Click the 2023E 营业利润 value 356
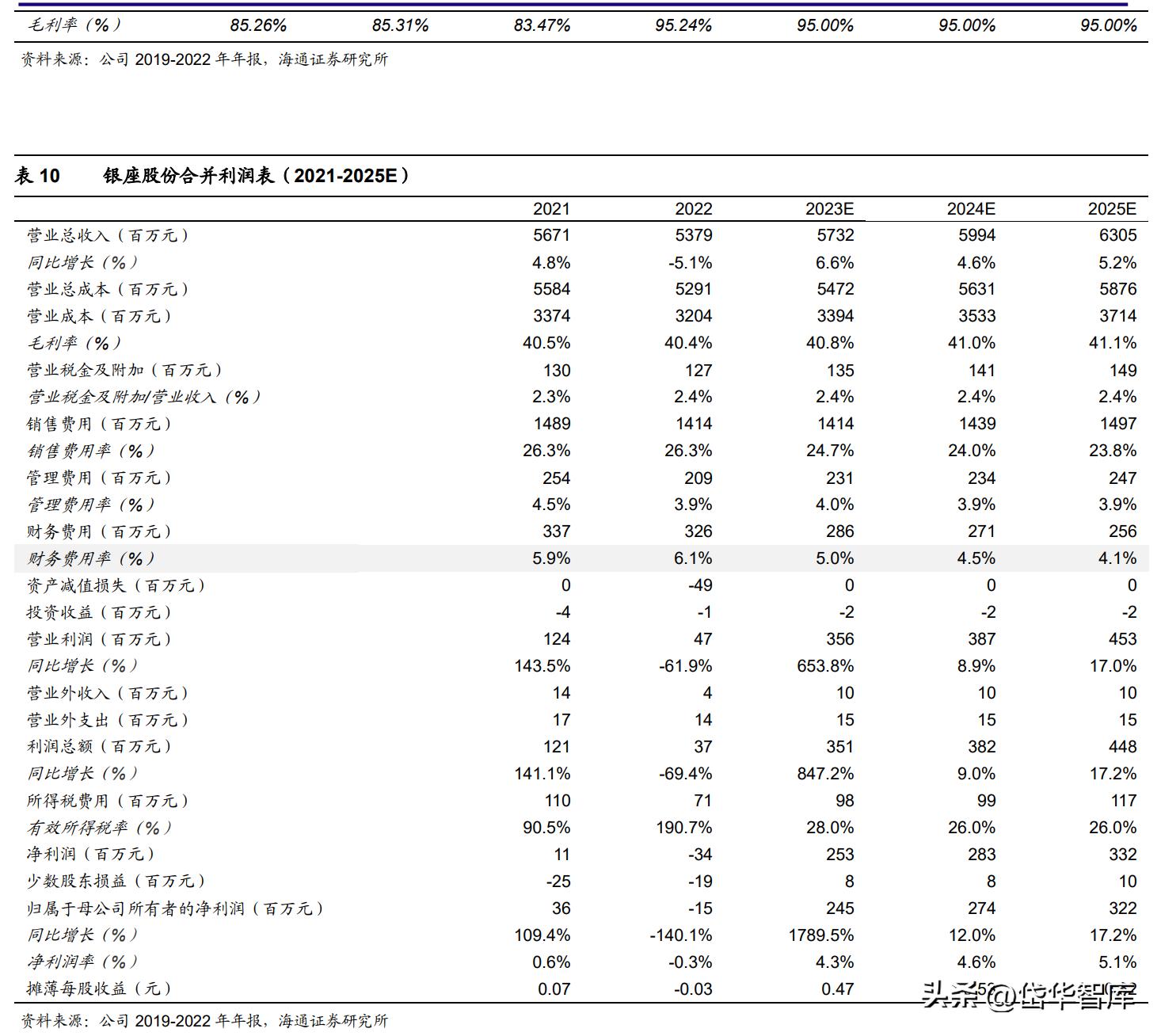The height and width of the screenshot is (1036, 1161). point(839,639)
